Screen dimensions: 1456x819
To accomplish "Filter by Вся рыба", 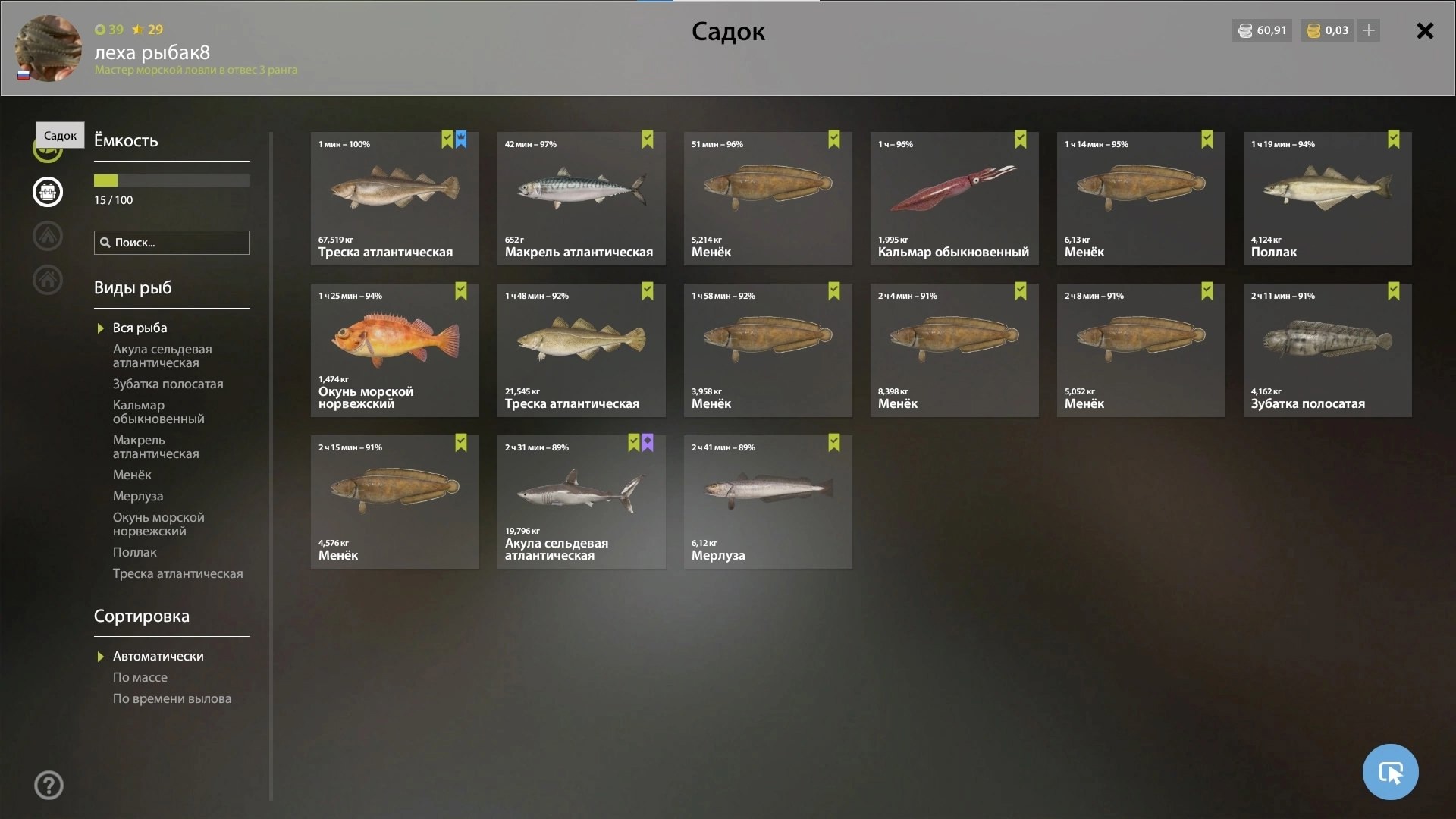I will 140,328.
